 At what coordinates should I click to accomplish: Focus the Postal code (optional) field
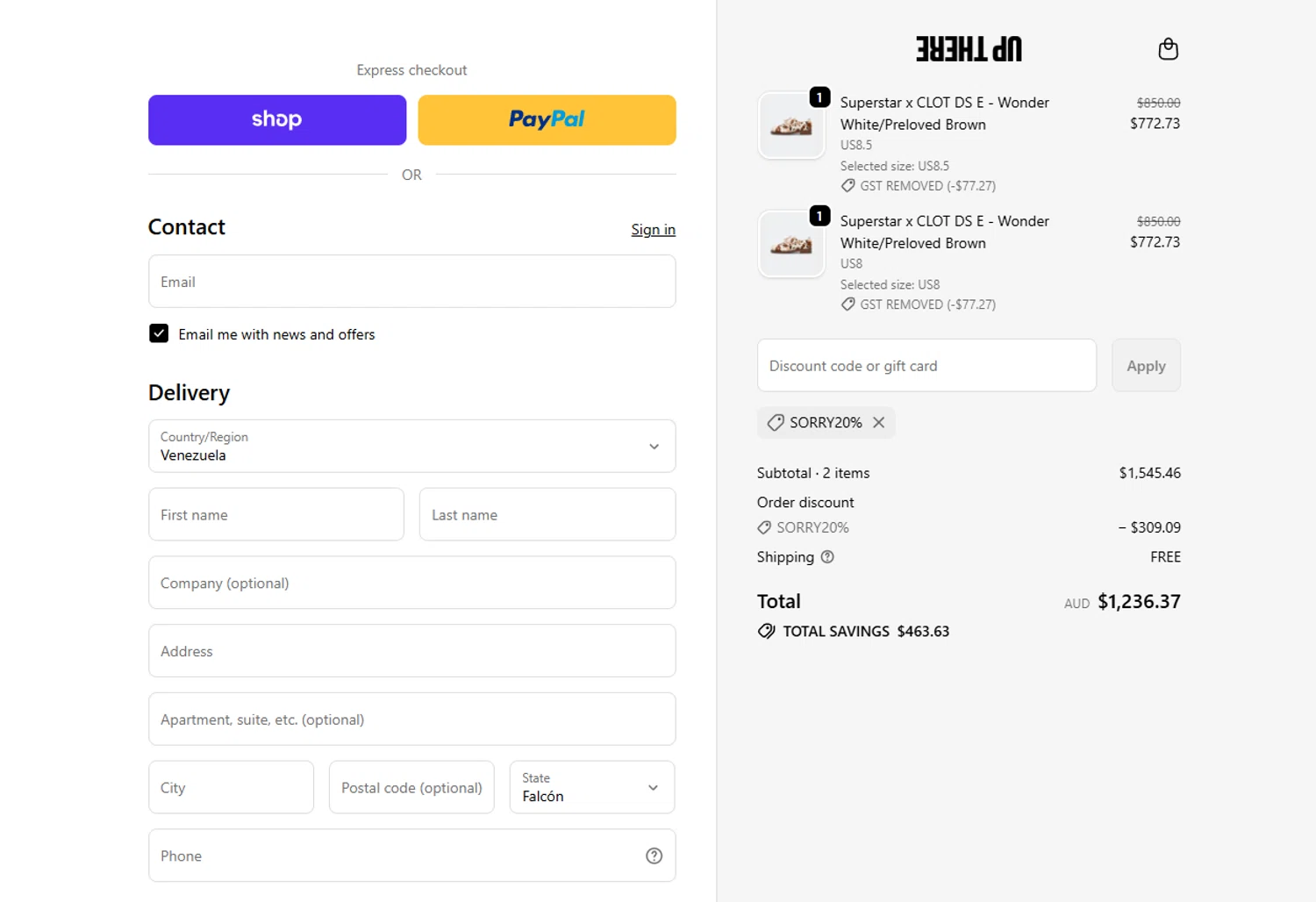pos(411,788)
